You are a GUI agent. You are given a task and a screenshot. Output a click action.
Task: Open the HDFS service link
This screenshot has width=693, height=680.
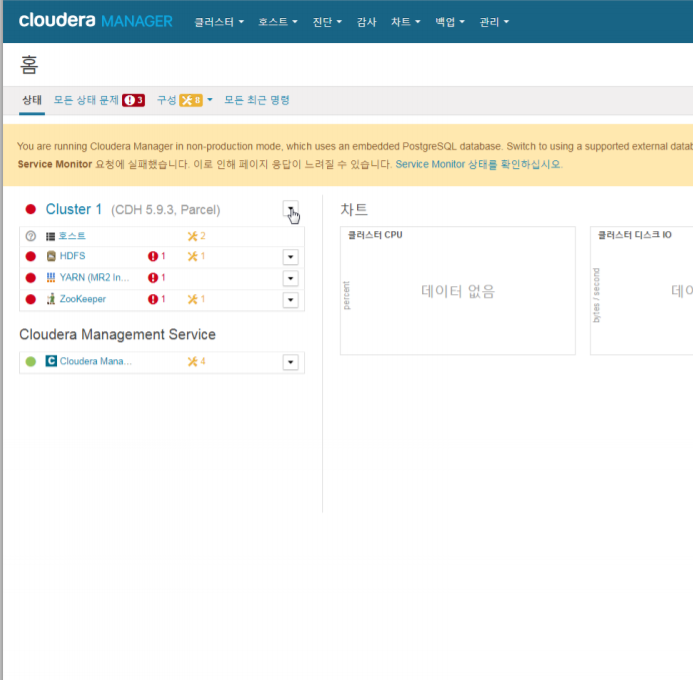click(x=72, y=256)
